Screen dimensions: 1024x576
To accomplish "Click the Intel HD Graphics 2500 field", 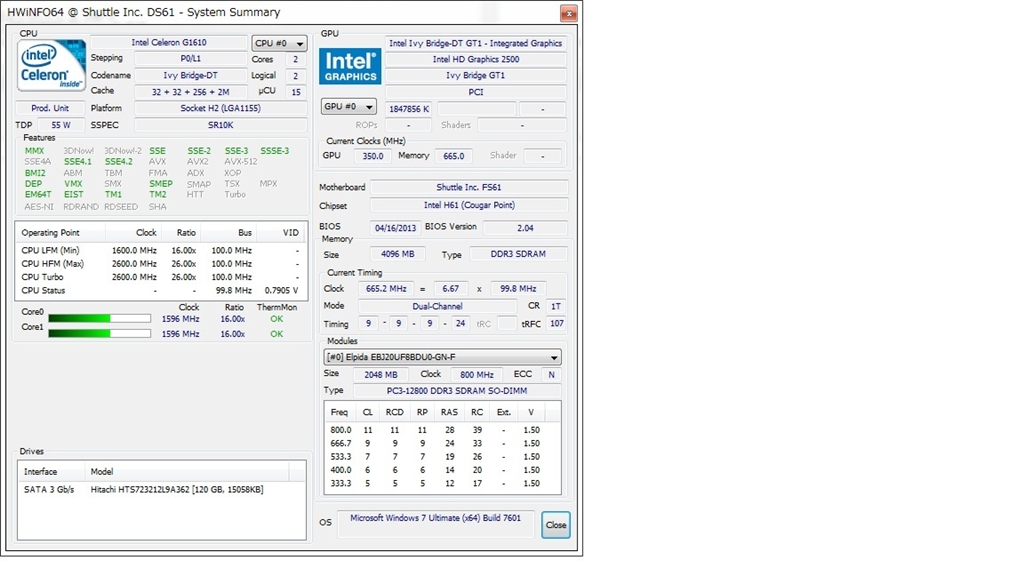I will tap(475, 59).
